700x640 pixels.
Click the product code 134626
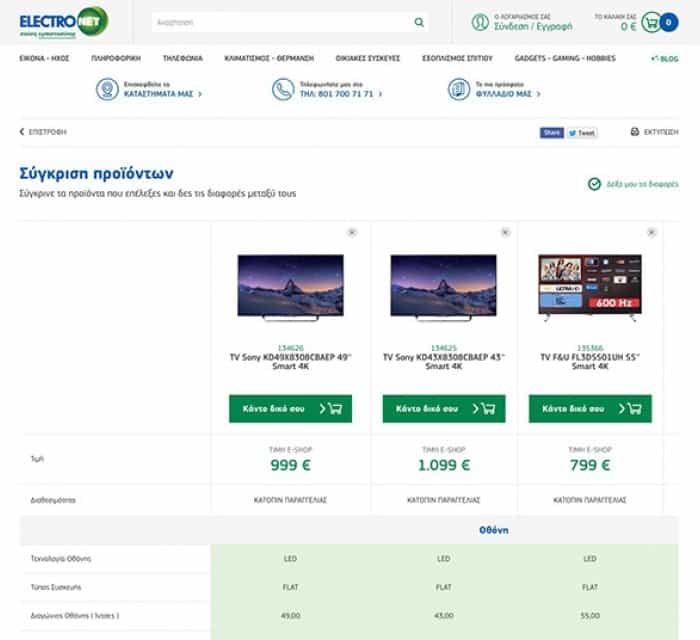[x=291, y=348]
